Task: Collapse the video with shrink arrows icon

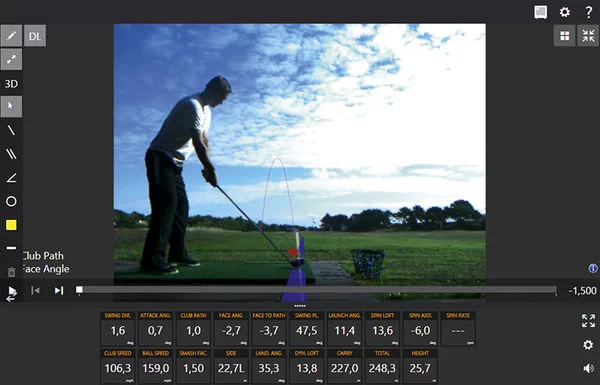Action: point(588,36)
